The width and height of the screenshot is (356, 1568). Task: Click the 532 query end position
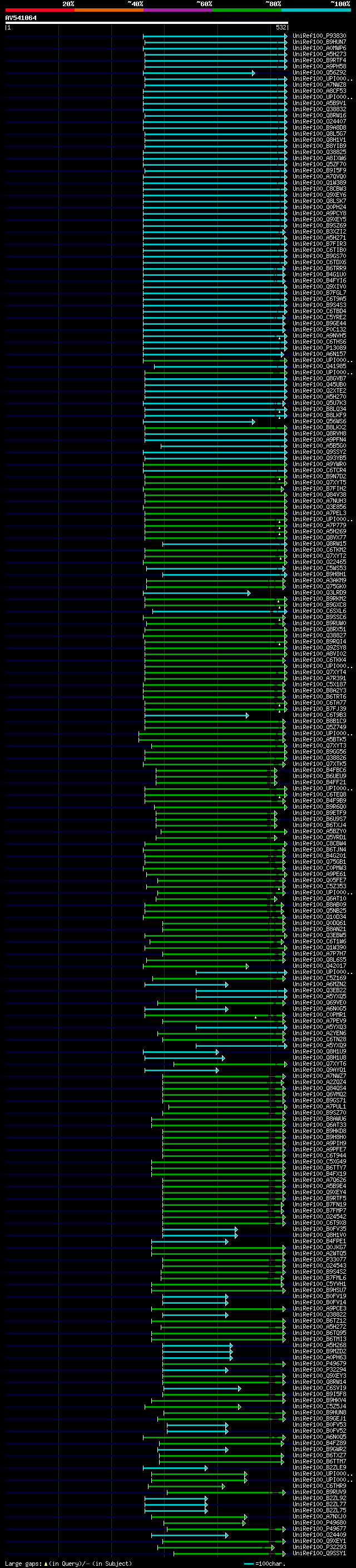click(281, 27)
